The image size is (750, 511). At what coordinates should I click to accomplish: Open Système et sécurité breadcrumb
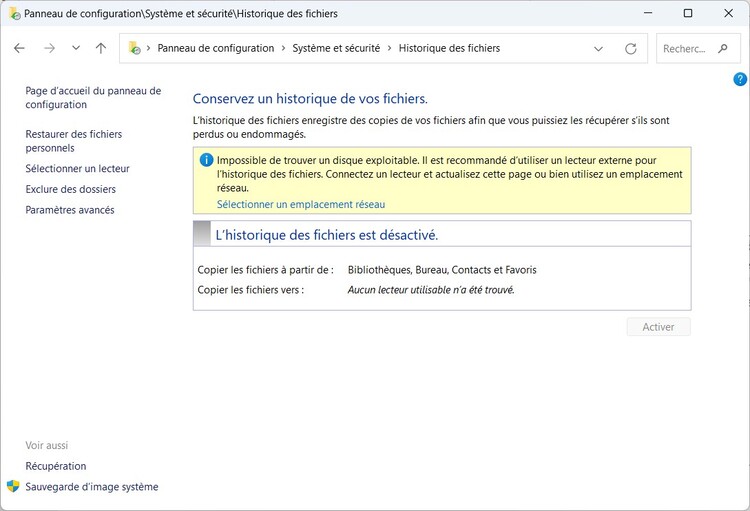pyautogui.click(x=336, y=48)
